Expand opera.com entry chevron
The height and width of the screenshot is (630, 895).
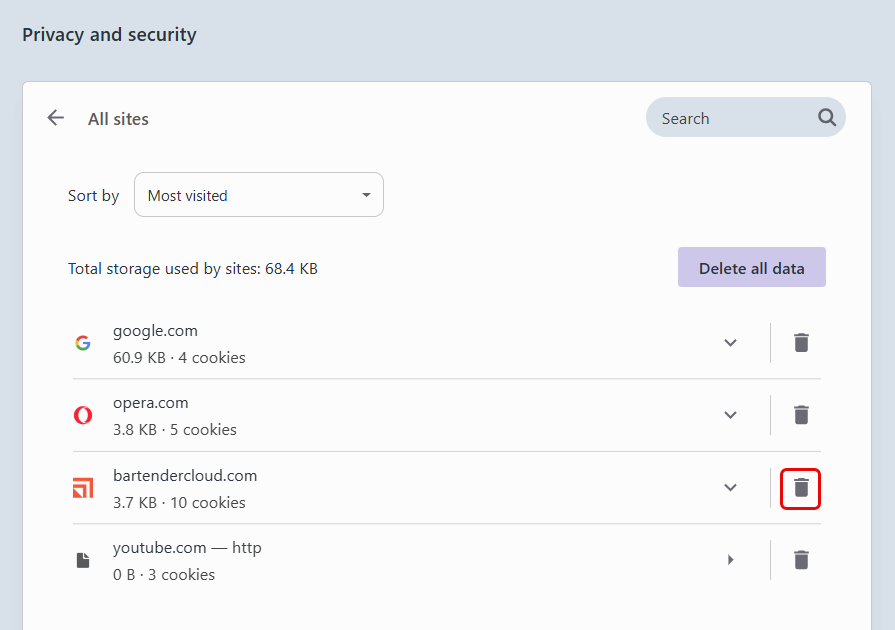(730, 415)
